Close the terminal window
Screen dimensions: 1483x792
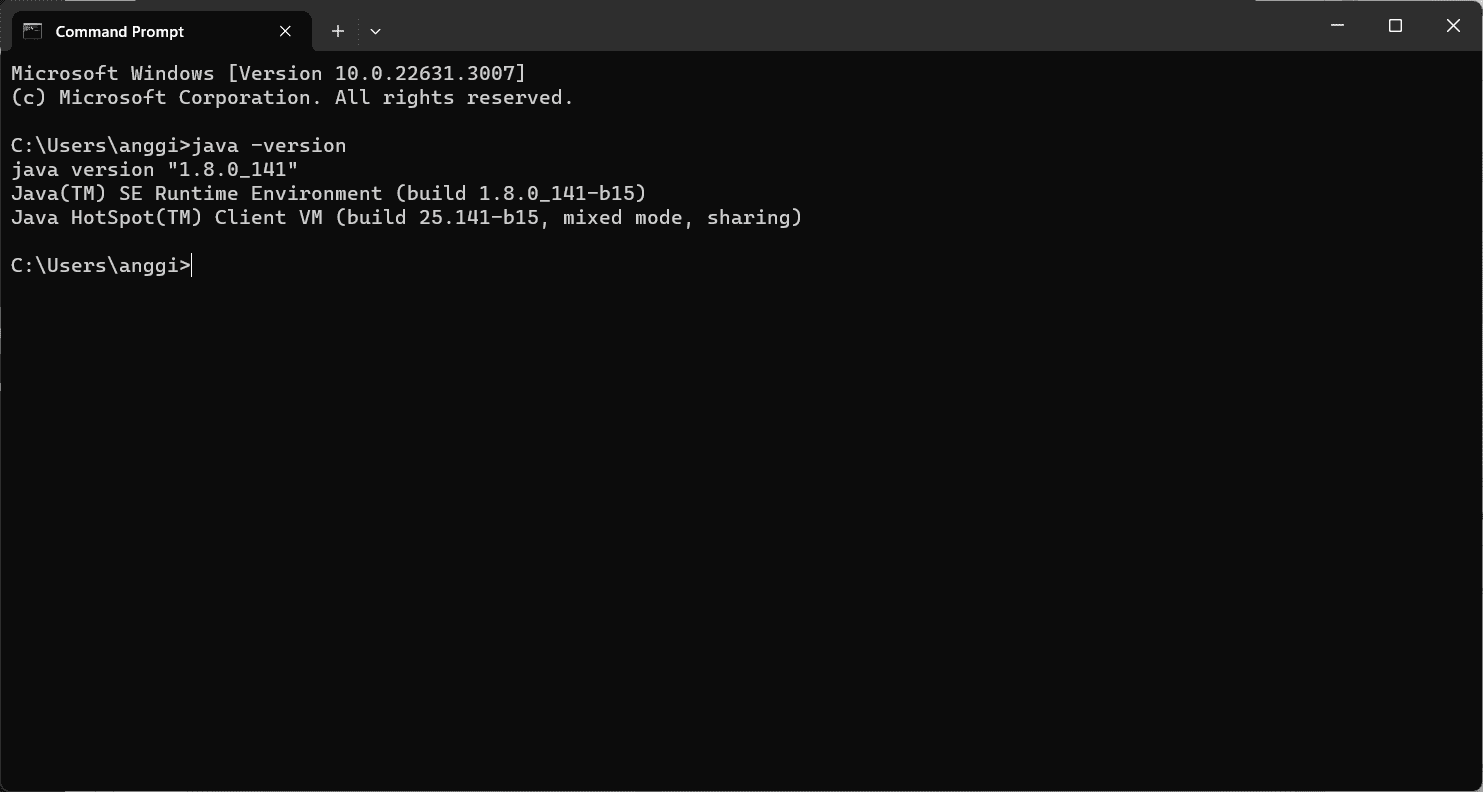[x=1453, y=26]
